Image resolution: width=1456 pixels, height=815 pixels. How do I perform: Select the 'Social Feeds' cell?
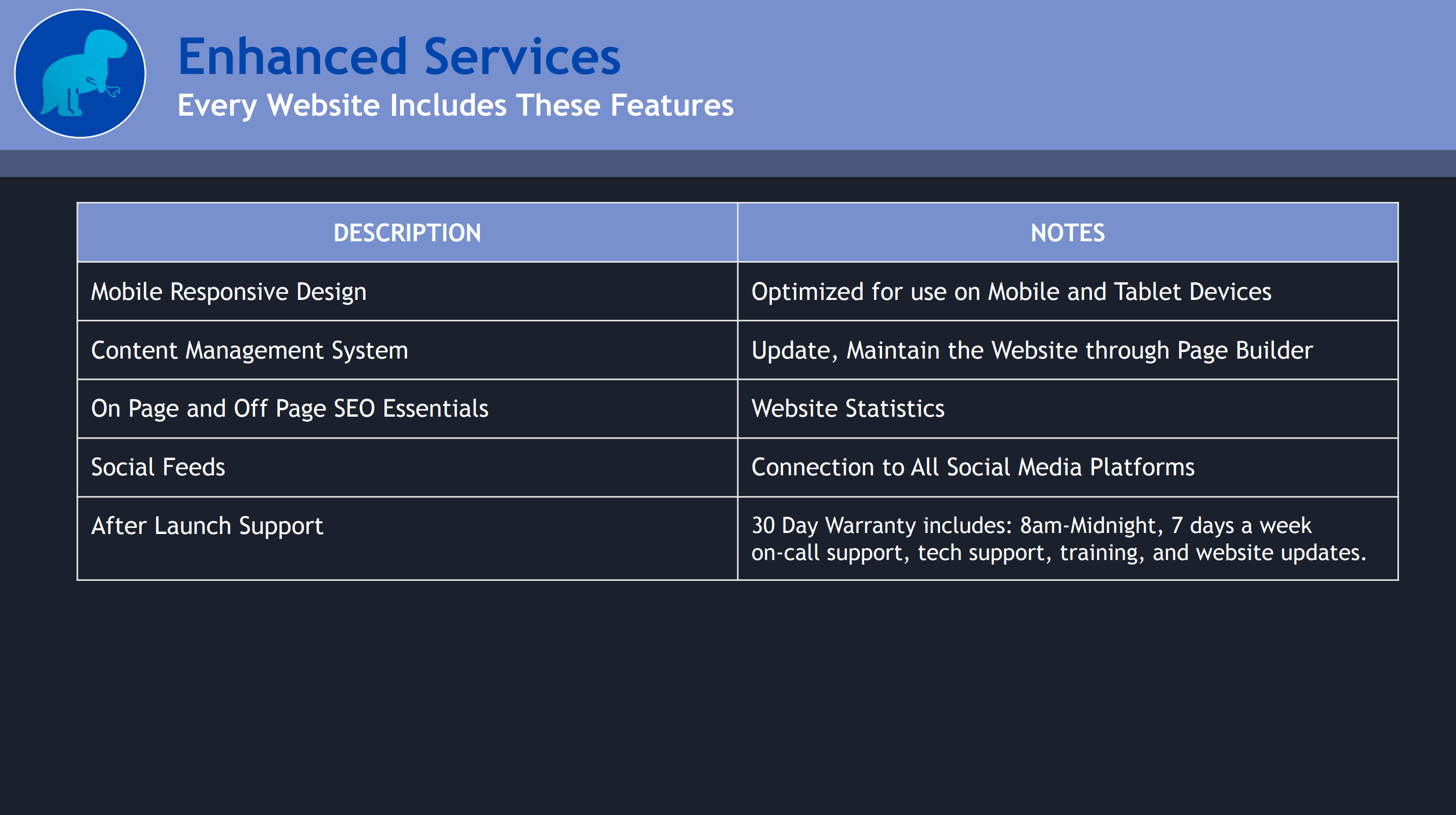point(407,467)
